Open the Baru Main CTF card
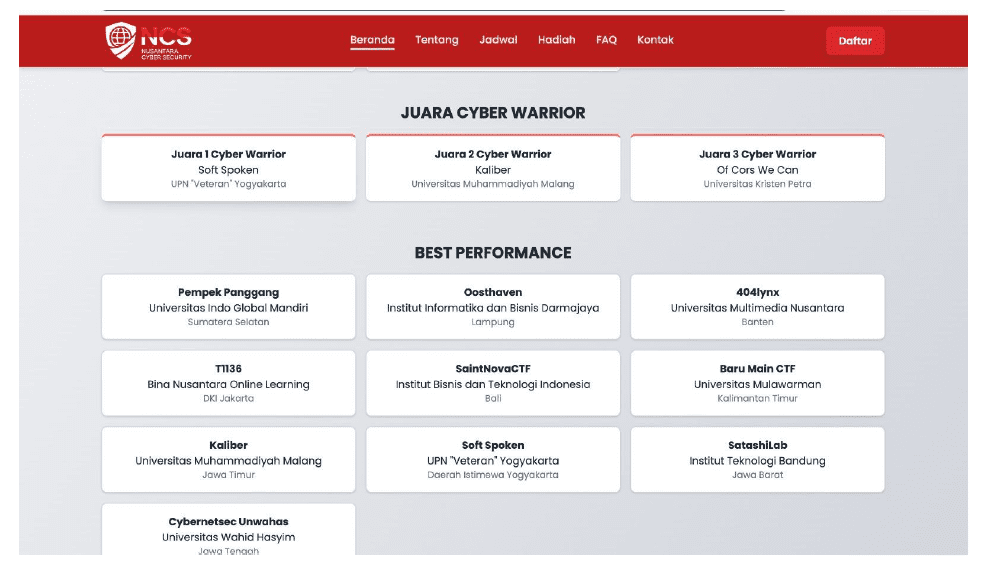 point(757,383)
